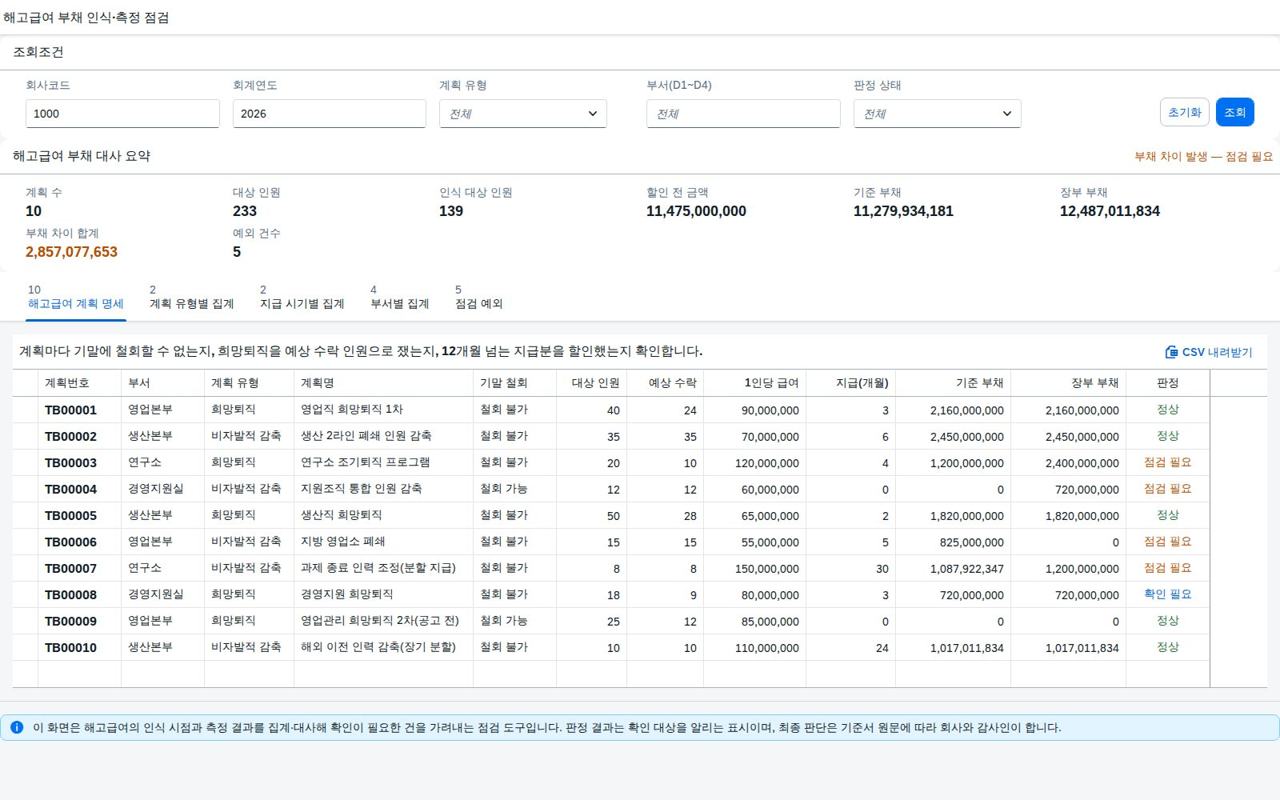Sort by 계획번호 column header
The height and width of the screenshot is (800, 1280).
tap(80, 383)
